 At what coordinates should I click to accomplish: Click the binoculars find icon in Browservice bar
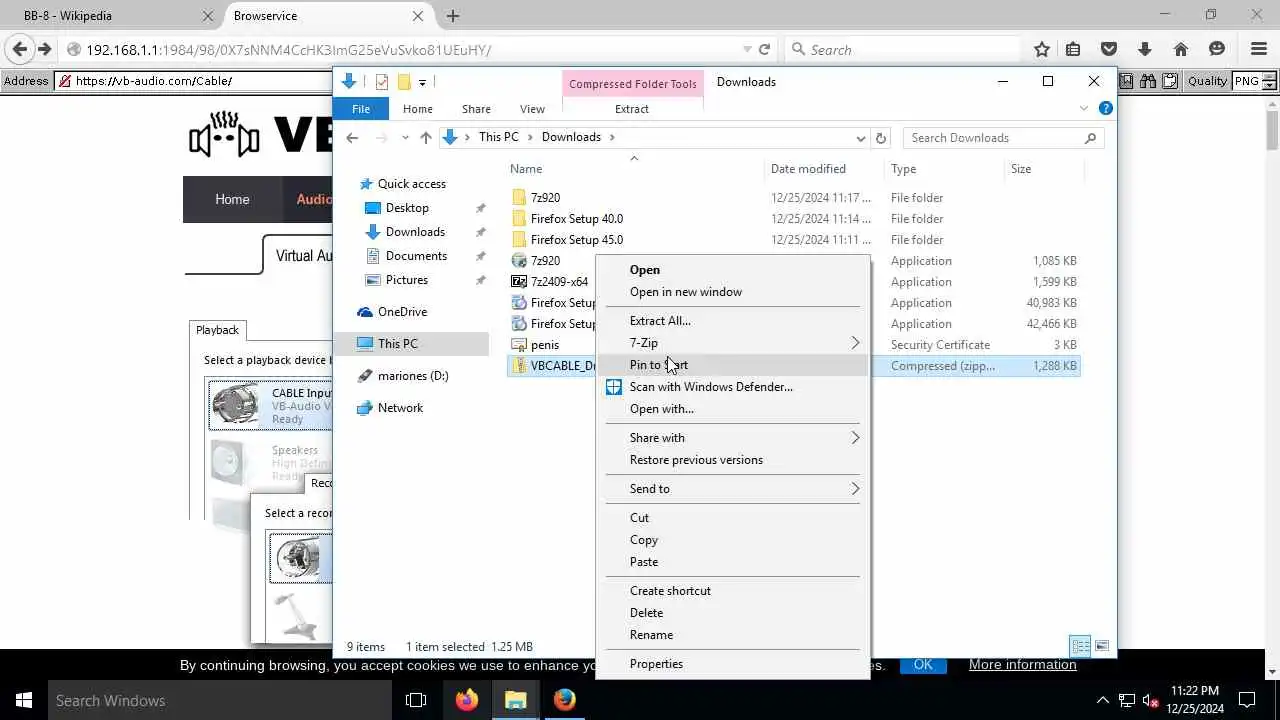pyautogui.click(x=1148, y=81)
